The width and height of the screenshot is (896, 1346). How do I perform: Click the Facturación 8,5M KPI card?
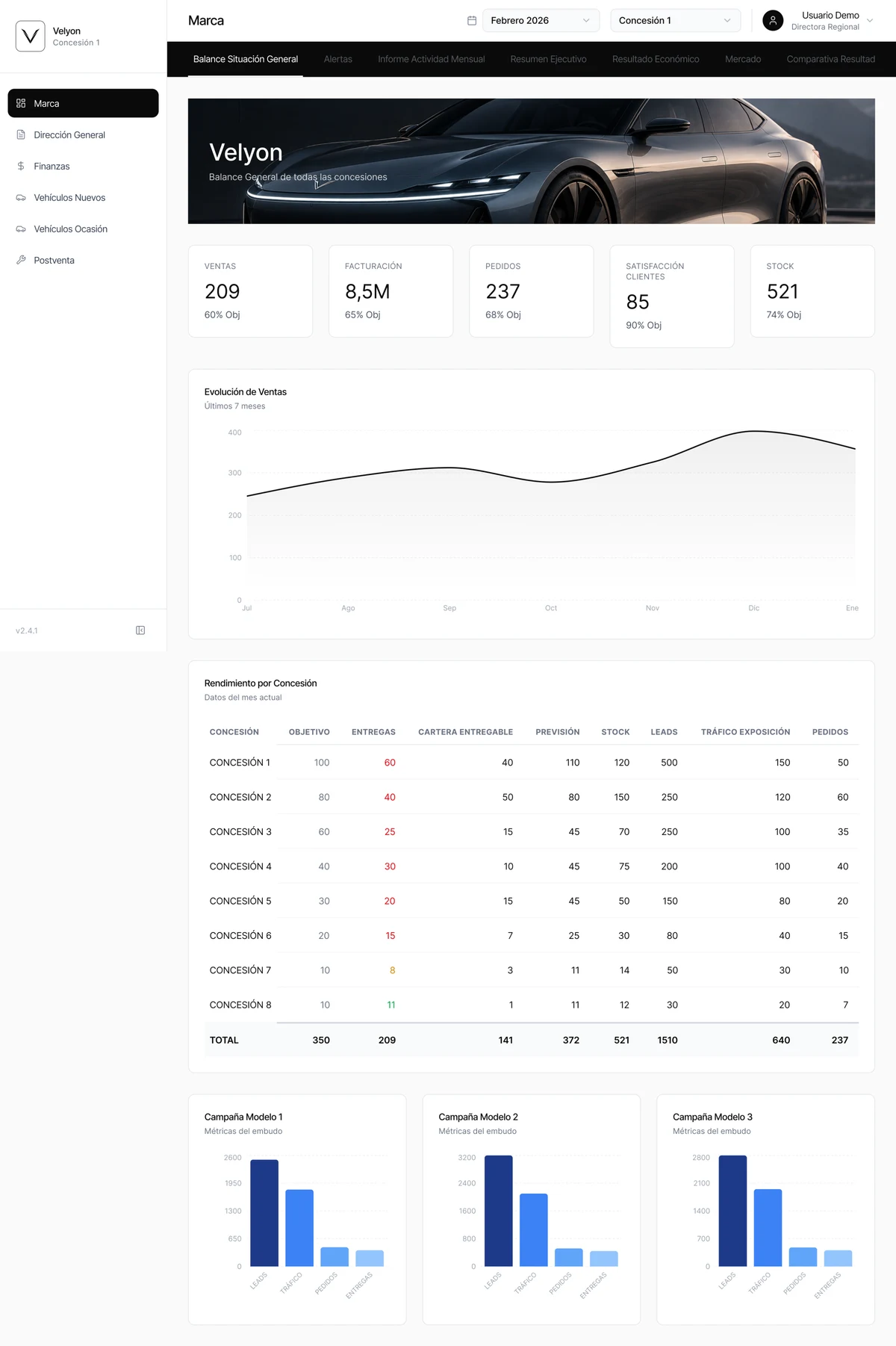pyautogui.click(x=391, y=291)
